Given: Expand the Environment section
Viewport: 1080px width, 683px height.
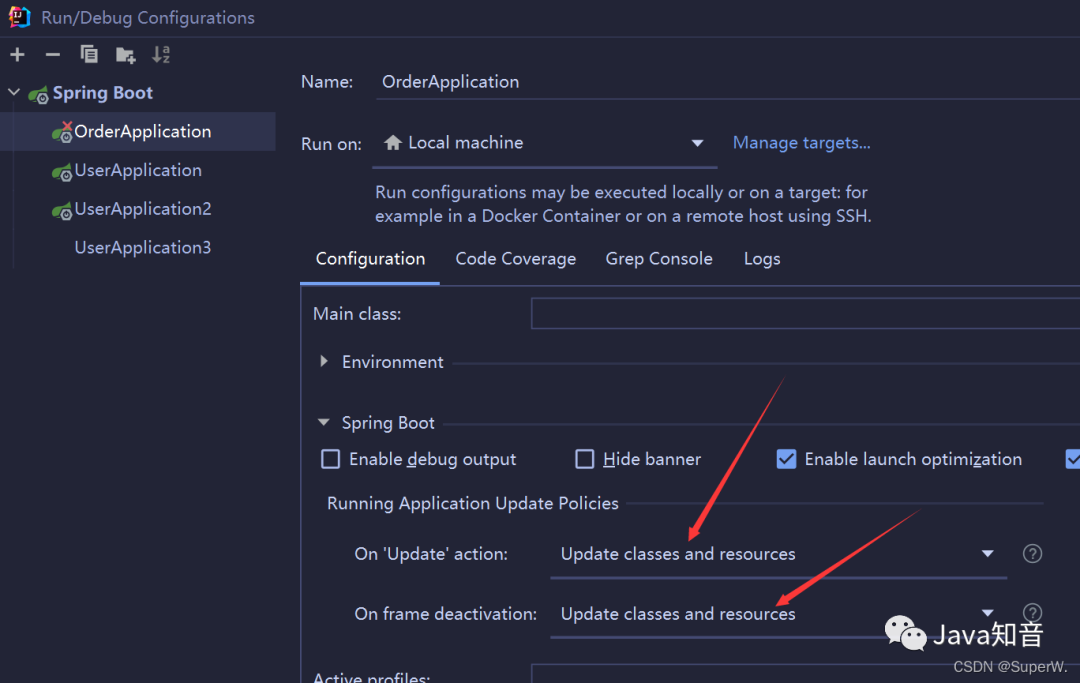Looking at the screenshot, I should [324, 361].
